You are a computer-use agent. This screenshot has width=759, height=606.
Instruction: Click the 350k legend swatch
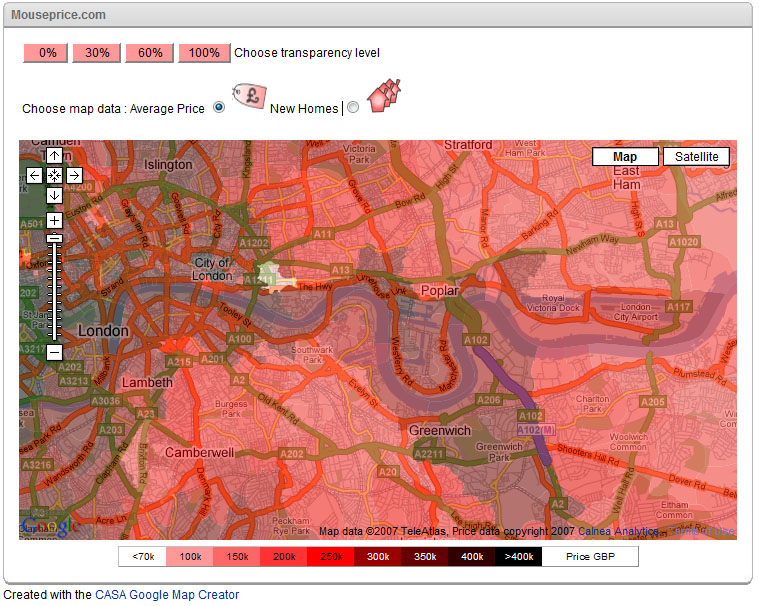pos(425,557)
